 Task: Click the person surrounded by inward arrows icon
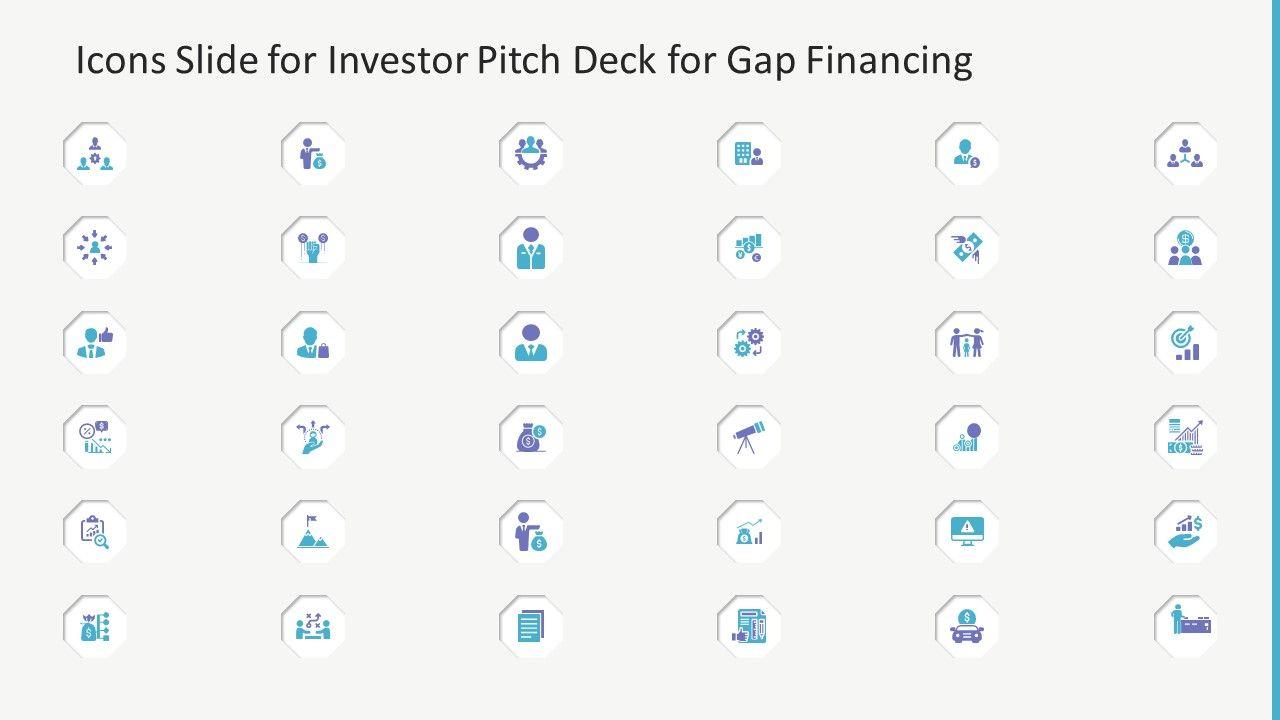95,247
